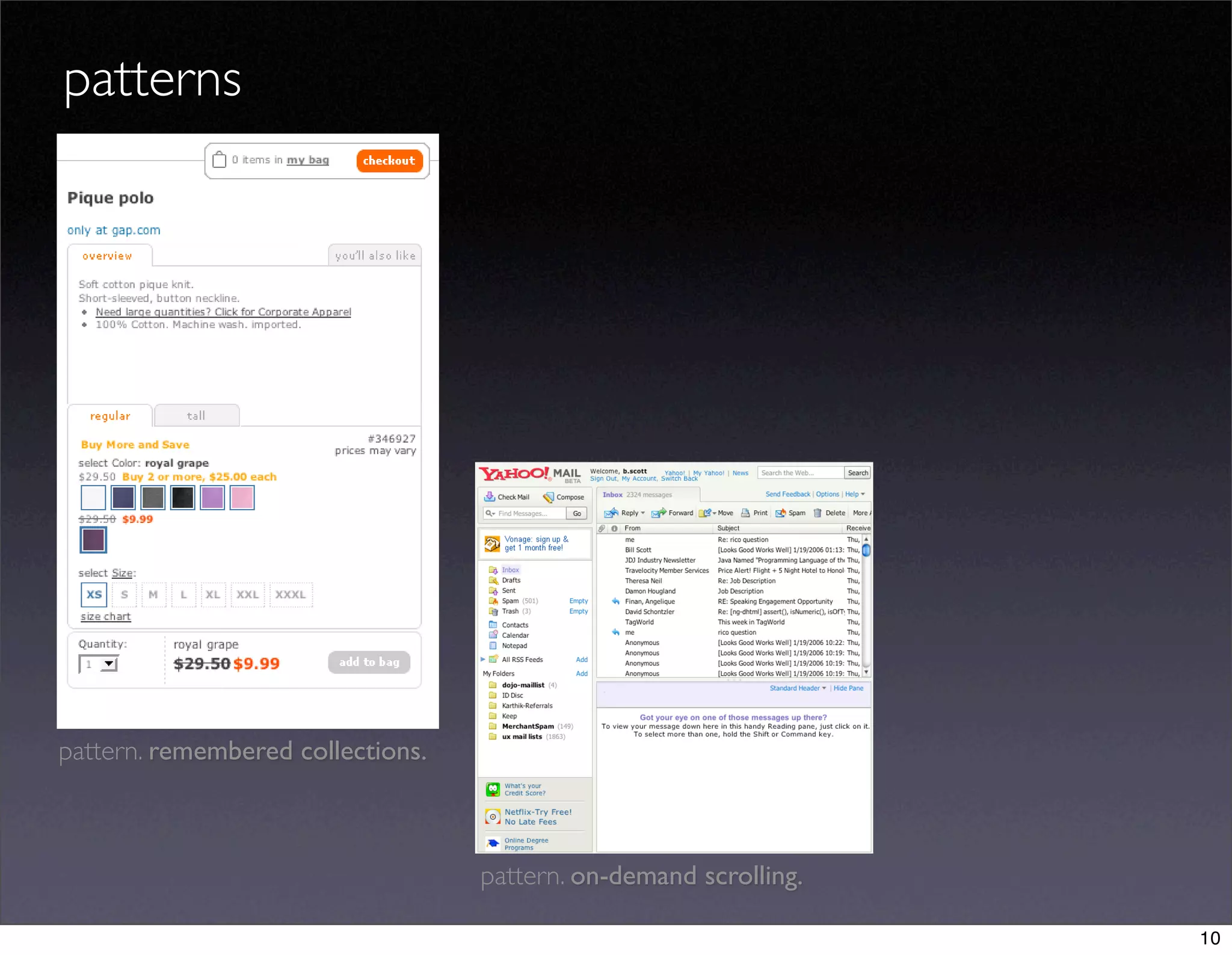Screen dimensions: 1232x955
Task: Click the Print toolbar icon
Action: 745,513
